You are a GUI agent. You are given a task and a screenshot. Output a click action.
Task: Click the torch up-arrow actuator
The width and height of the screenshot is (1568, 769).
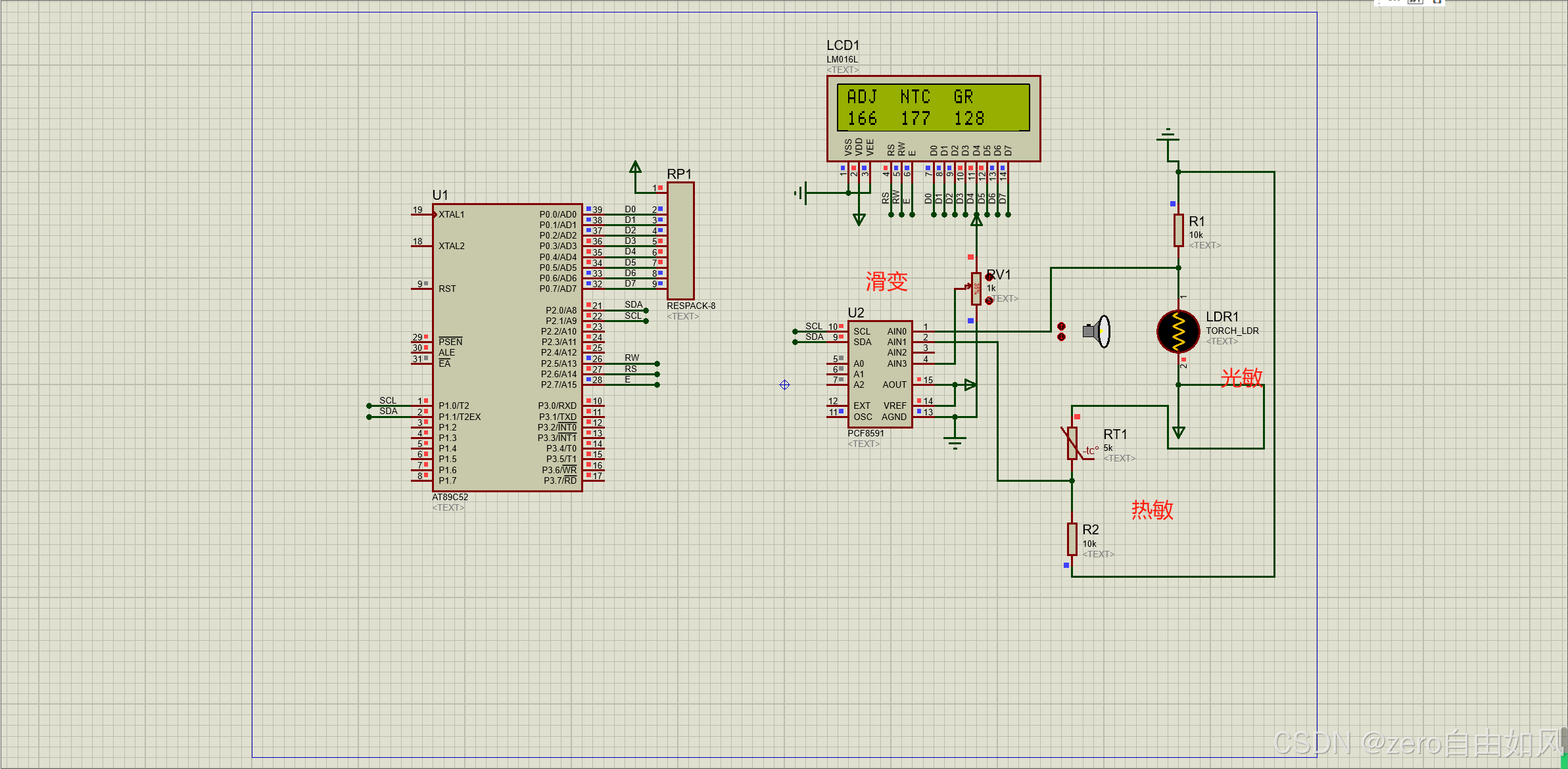point(1061,326)
